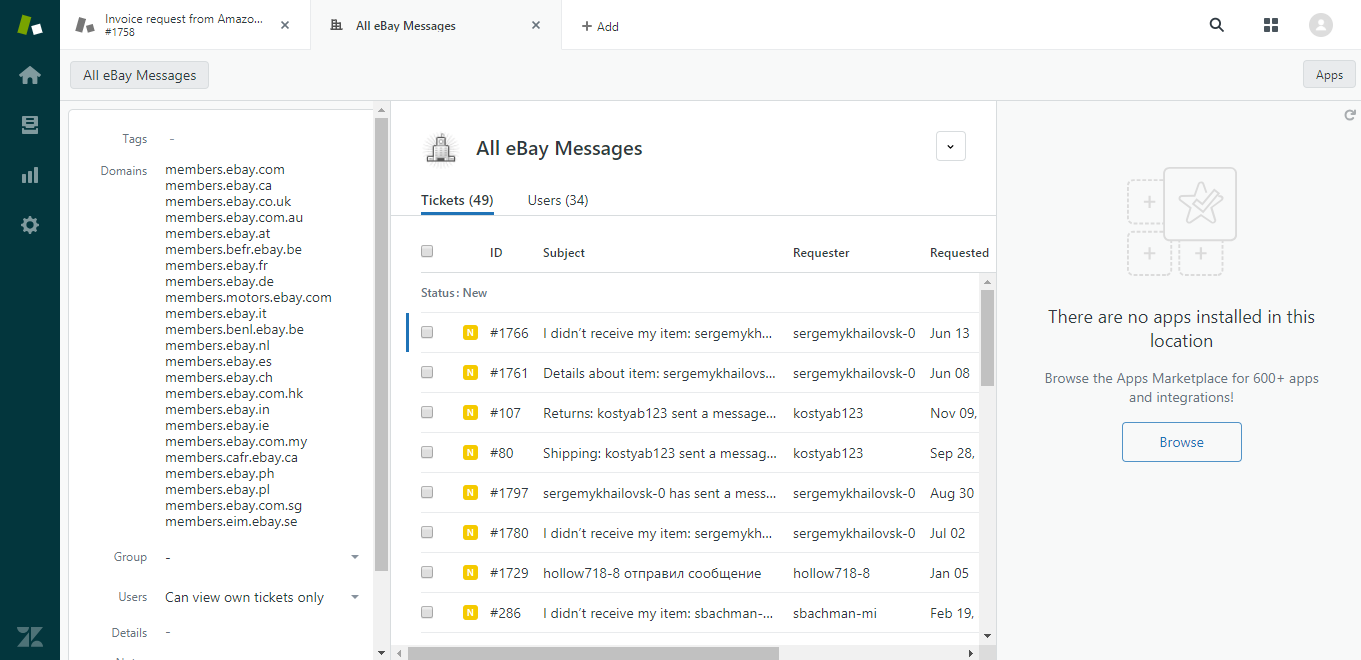Add a new tab

tap(600, 26)
